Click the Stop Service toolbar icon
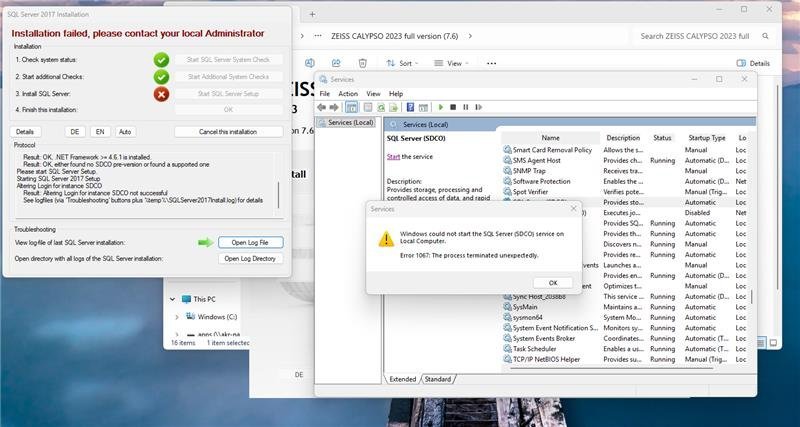The height and width of the screenshot is (427, 800). [453, 107]
